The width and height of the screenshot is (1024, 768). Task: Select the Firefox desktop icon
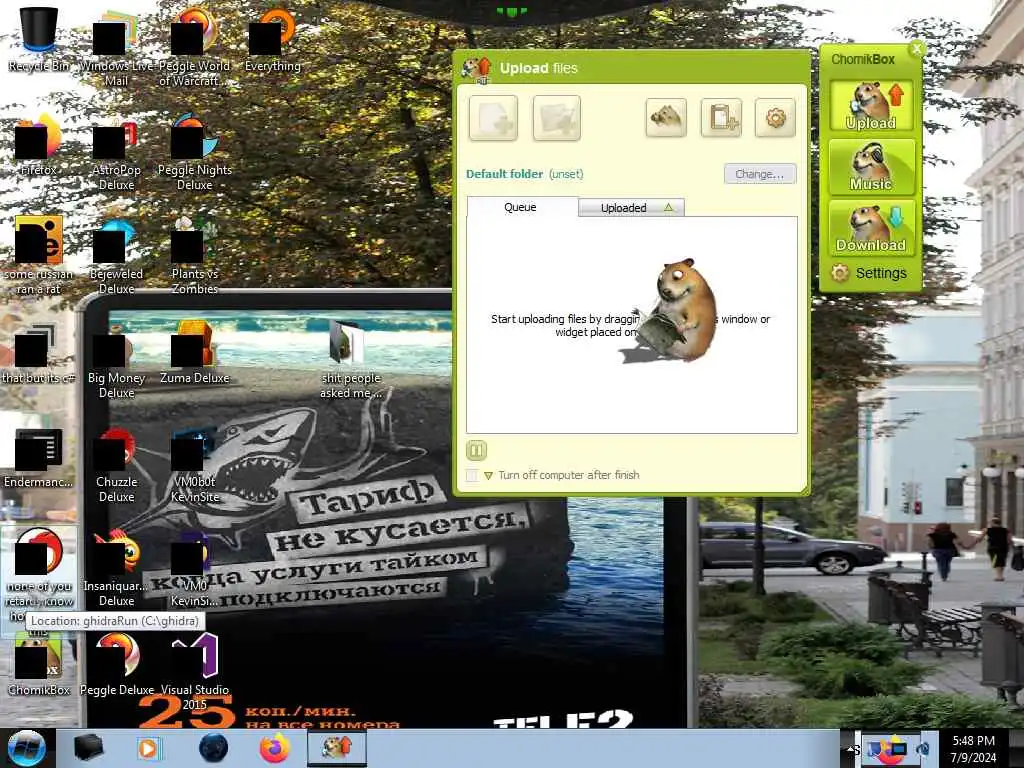pos(39,145)
